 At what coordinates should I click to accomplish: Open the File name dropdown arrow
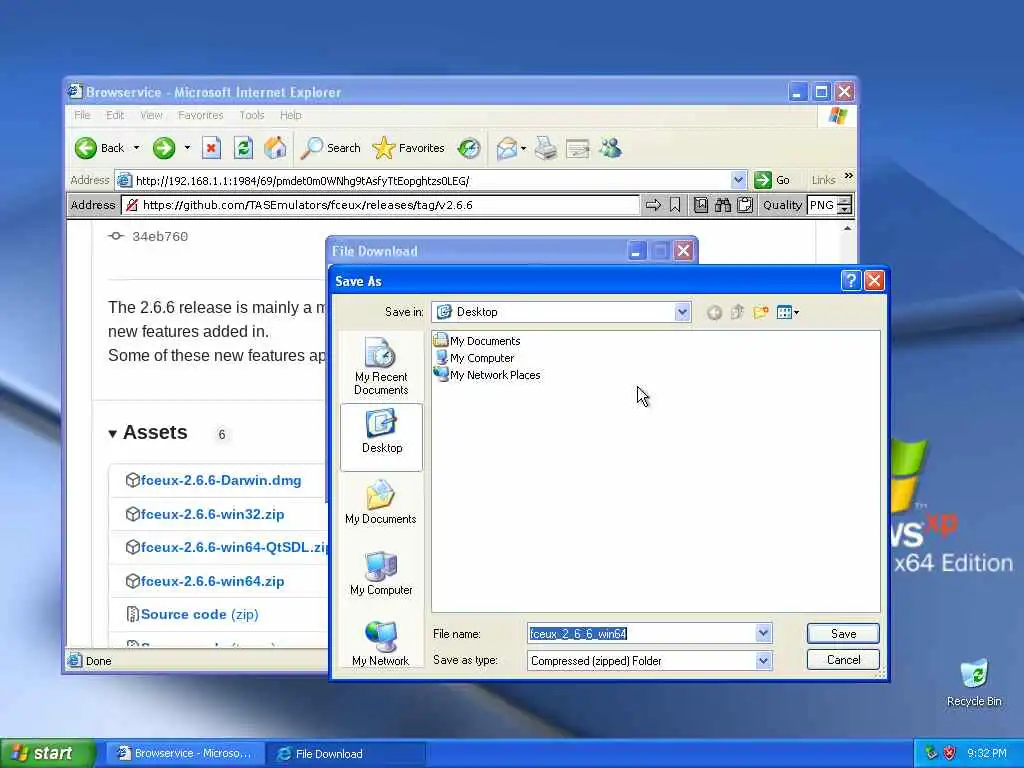click(x=763, y=633)
